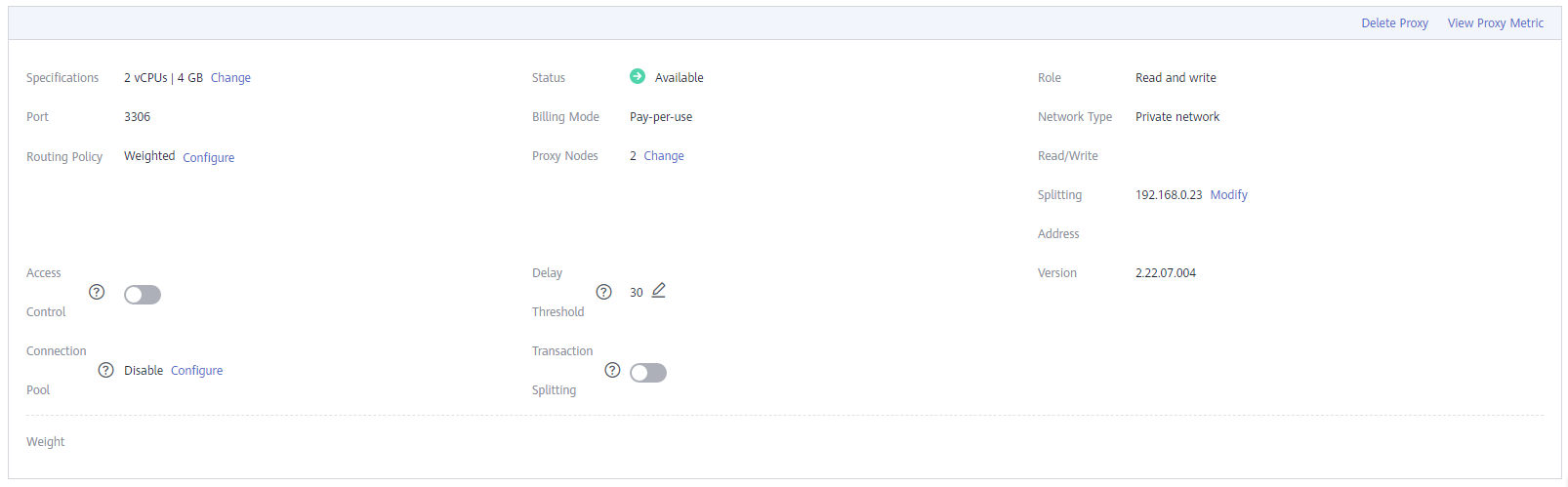Select the port value 3306
The height and width of the screenshot is (487, 1568).
point(138,117)
